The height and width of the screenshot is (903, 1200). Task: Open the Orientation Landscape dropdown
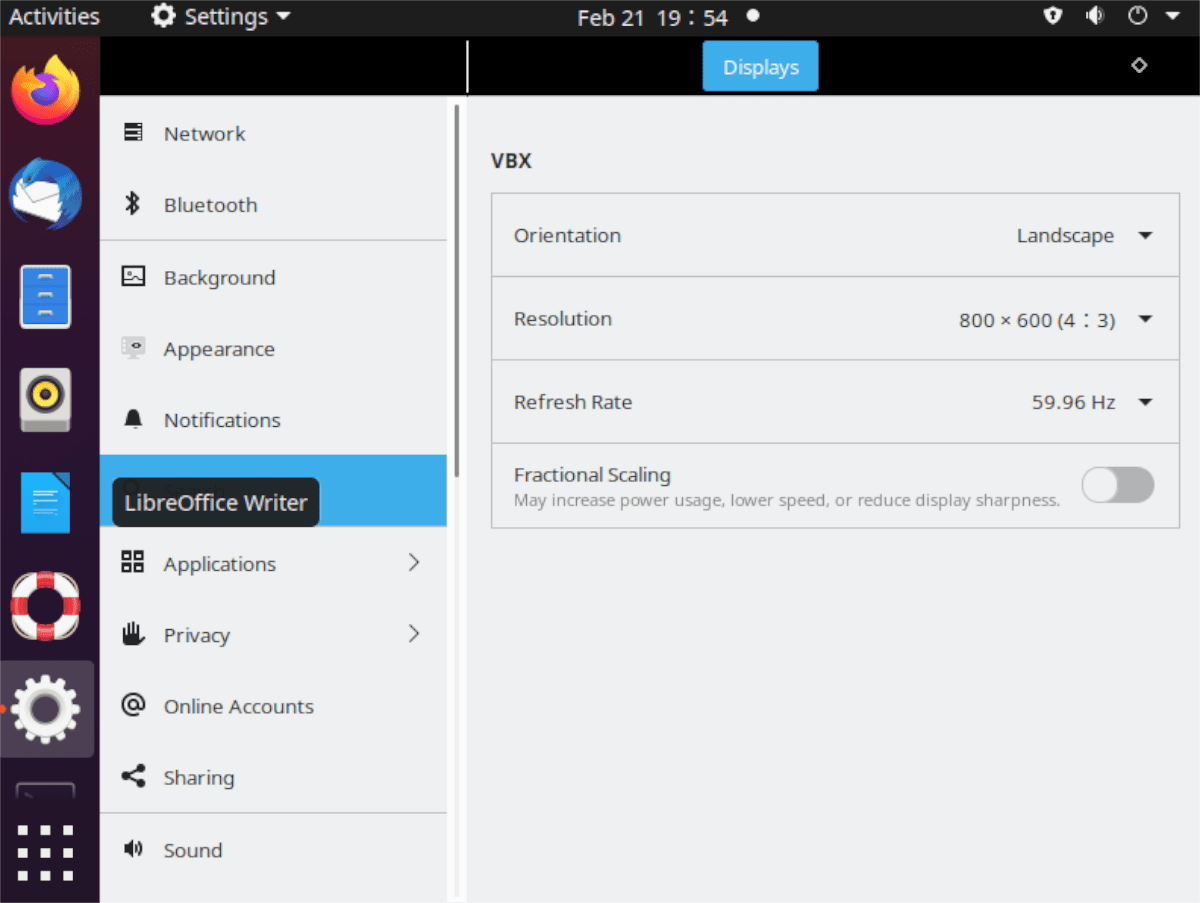click(1084, 236)
